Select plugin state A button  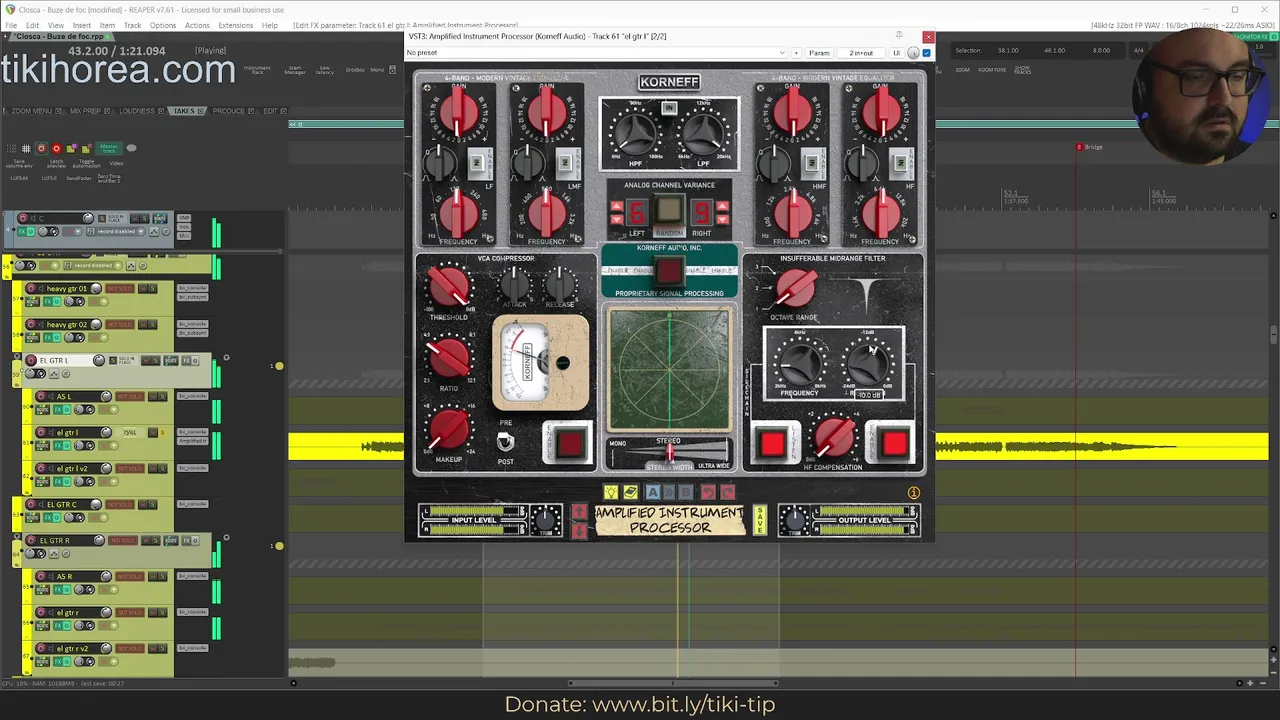(652, 492)
